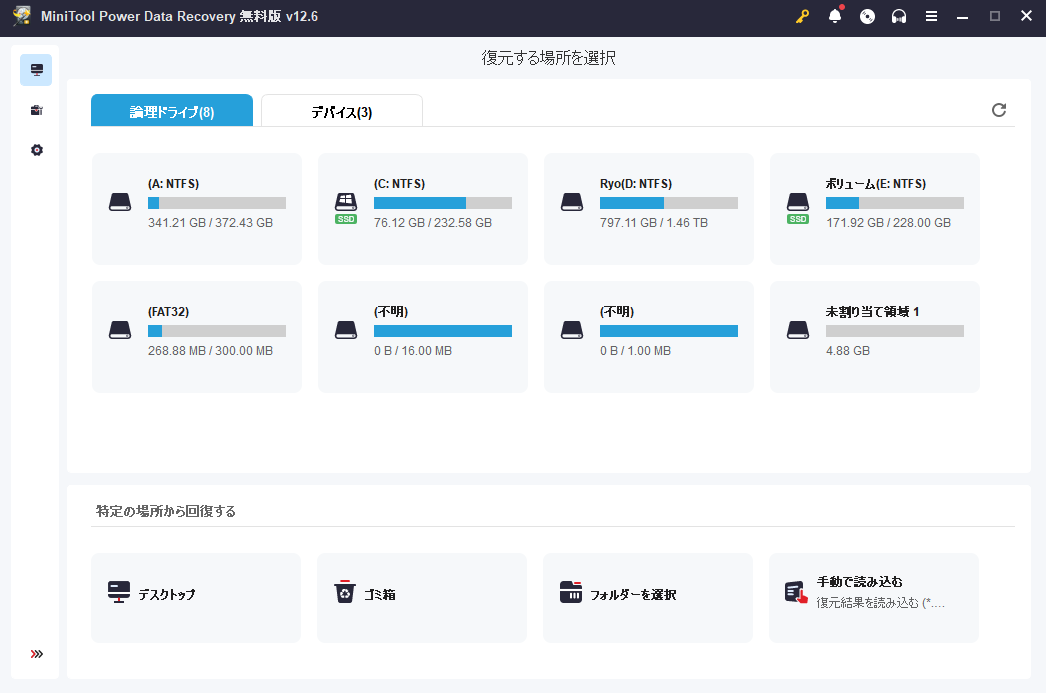Image resolution: width=1046 pixels, height=693 pixels.
Task: Open the ゴミ箱 recovery option
Action: 421,597
